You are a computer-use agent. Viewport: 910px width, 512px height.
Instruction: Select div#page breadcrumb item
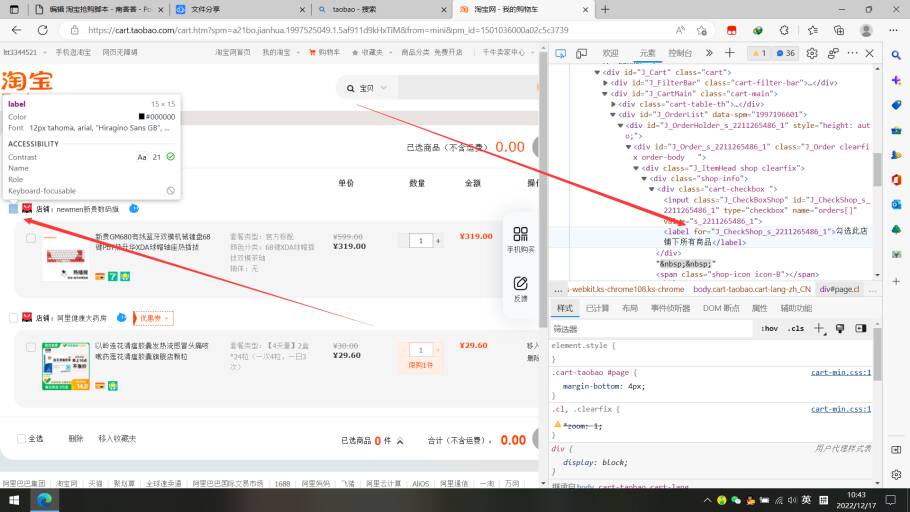point(839,289)
